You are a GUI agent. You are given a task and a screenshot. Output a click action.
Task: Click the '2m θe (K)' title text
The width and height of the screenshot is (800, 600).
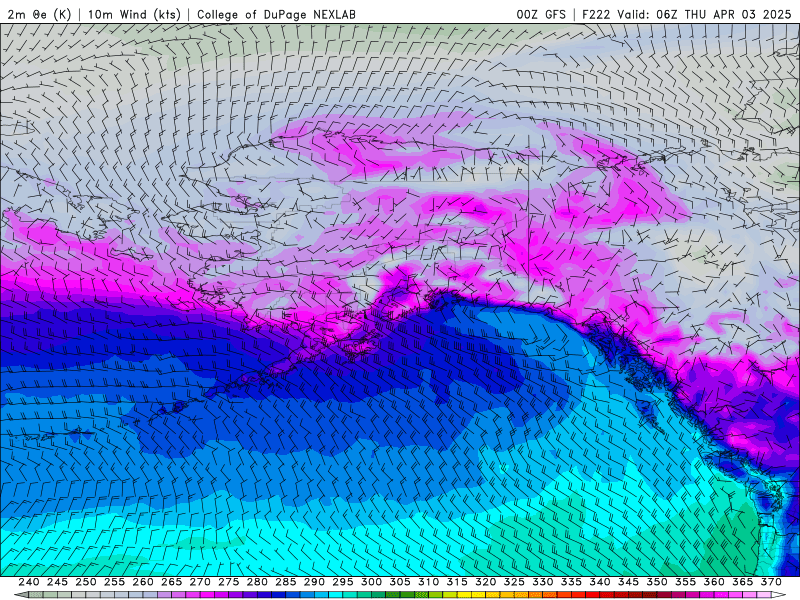click(39, 14)
